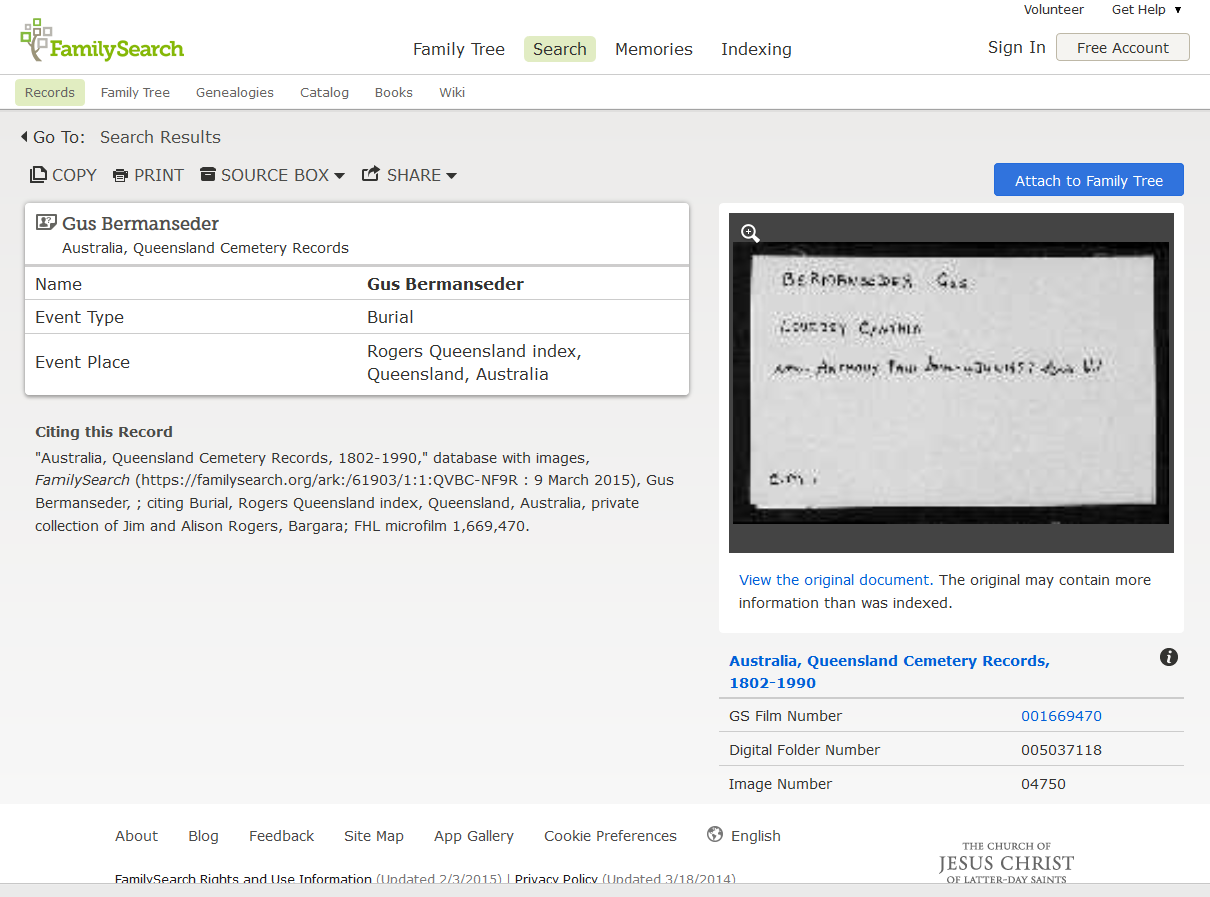This screenshot has width=1210, height=897.
Task: Click the Cookie Preferences footer link
Action: [x=610, y=836]
